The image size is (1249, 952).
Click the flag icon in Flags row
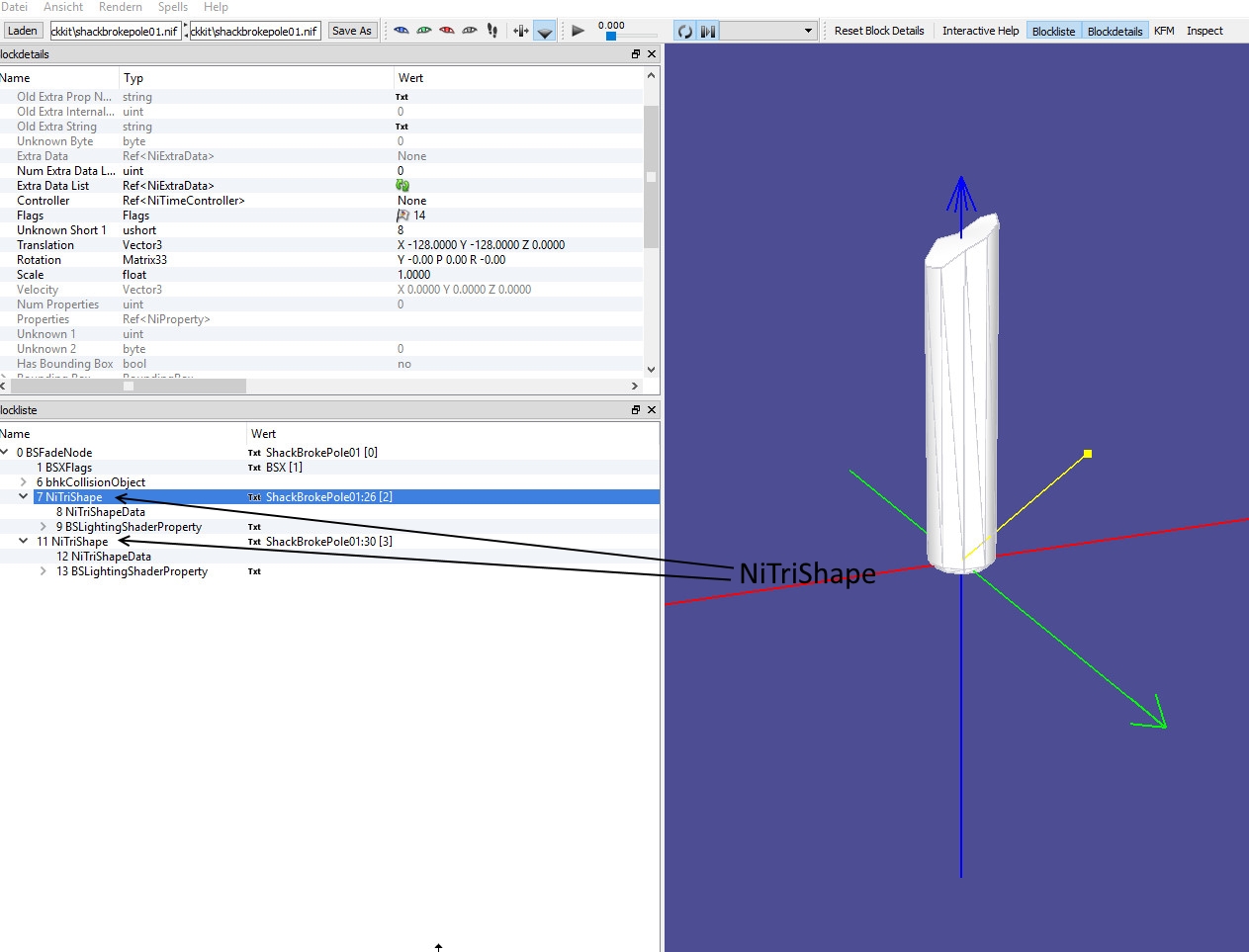[x=402, y=216]
